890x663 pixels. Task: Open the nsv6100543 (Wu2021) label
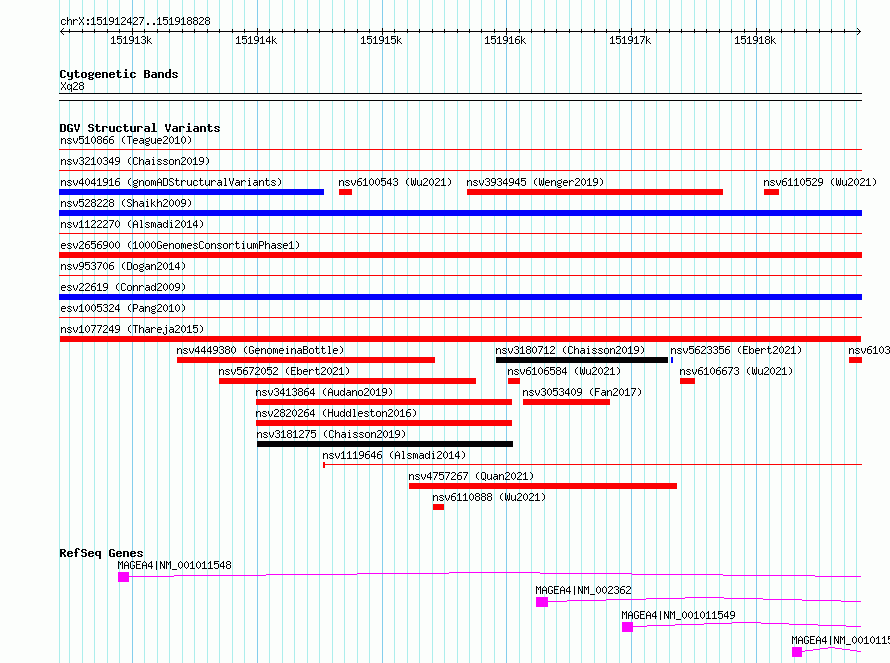[x=395, y=182]
